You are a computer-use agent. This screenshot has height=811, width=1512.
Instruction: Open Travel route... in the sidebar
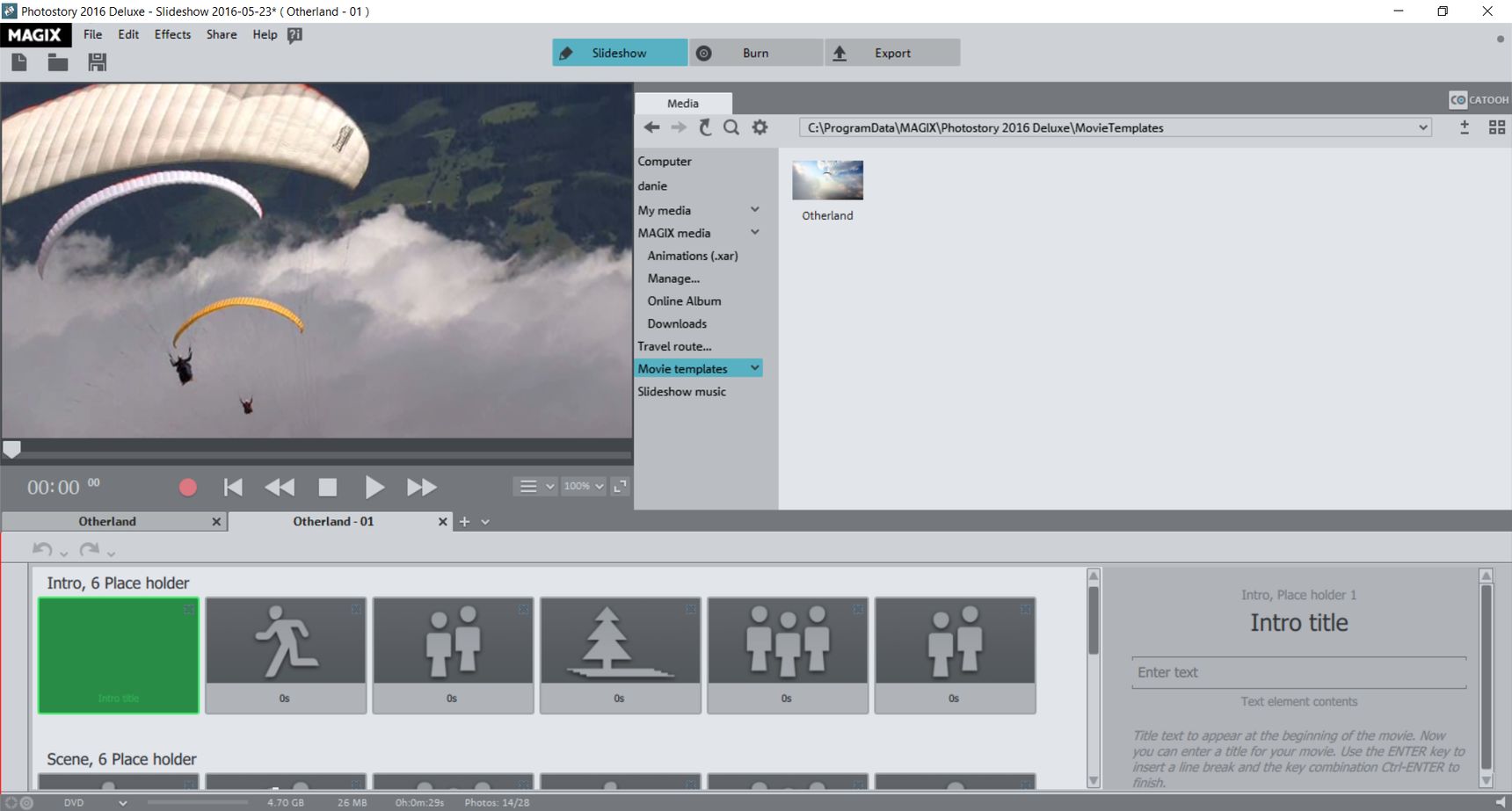674,346
